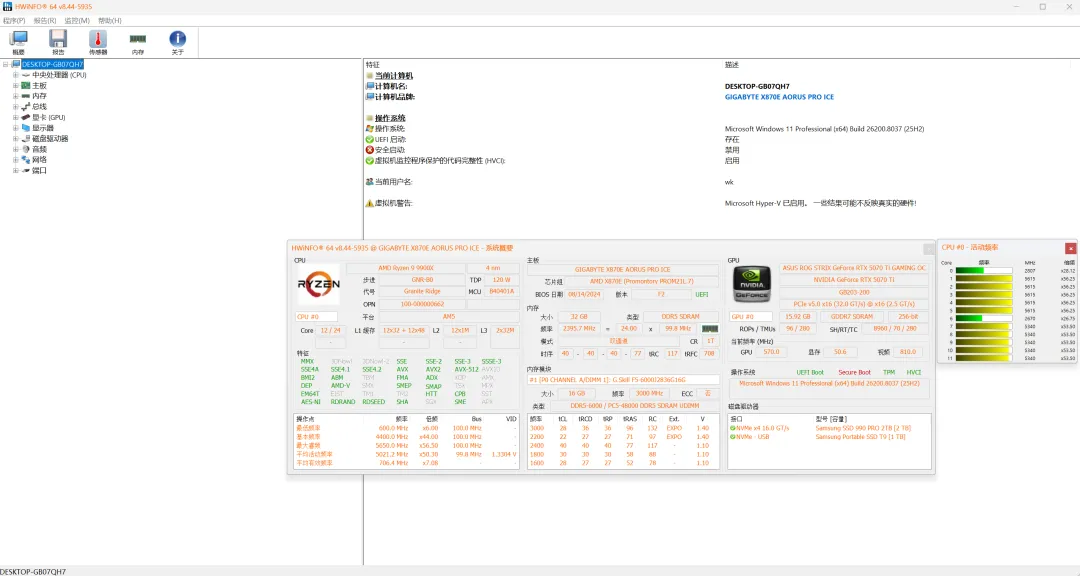Expand the 端口 tree node
Image resolution: width=1080 pixels, height=576 pixels.
point(15,170)
